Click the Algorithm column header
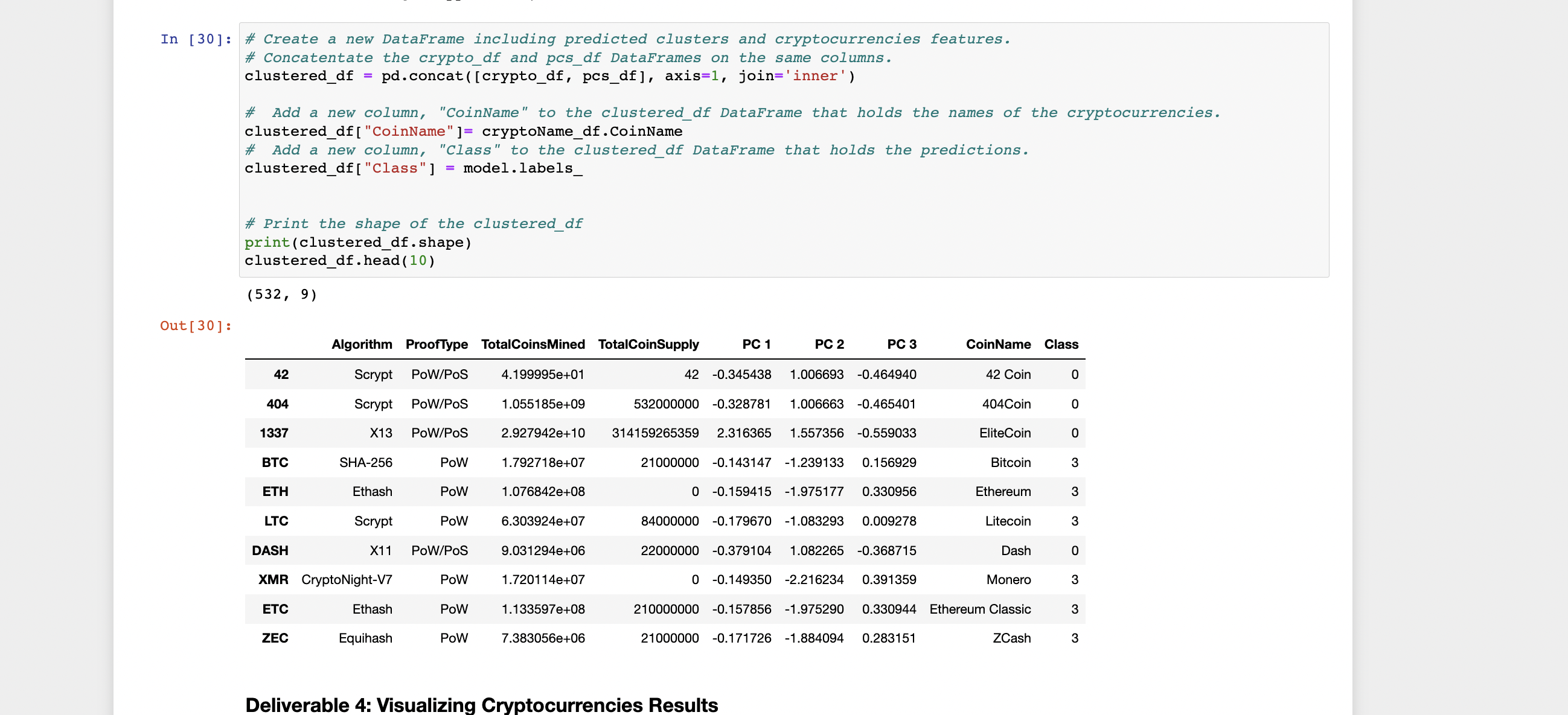 362,345
